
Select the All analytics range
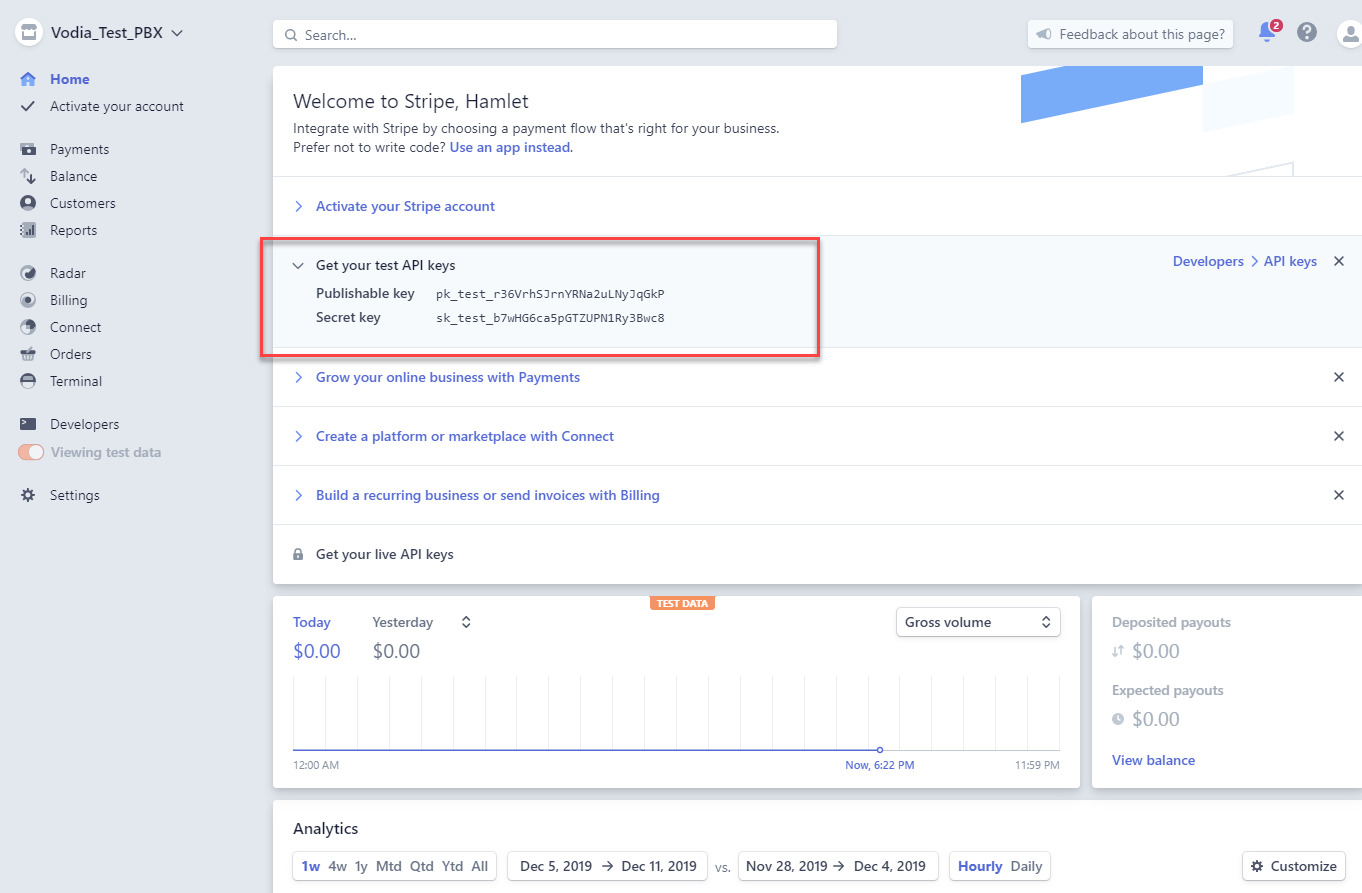[480, 866]
